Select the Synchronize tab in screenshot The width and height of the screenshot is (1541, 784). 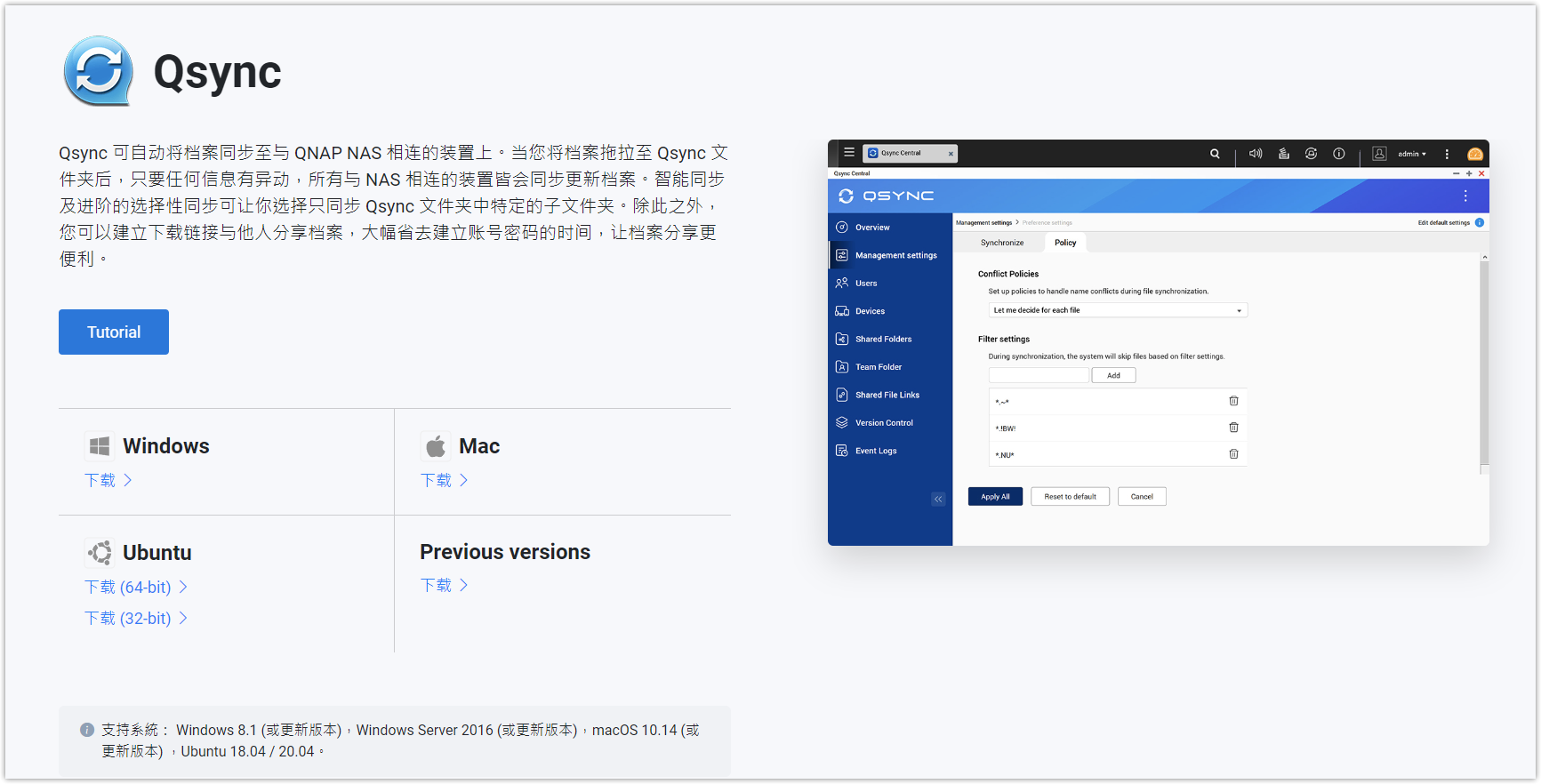1002,243
